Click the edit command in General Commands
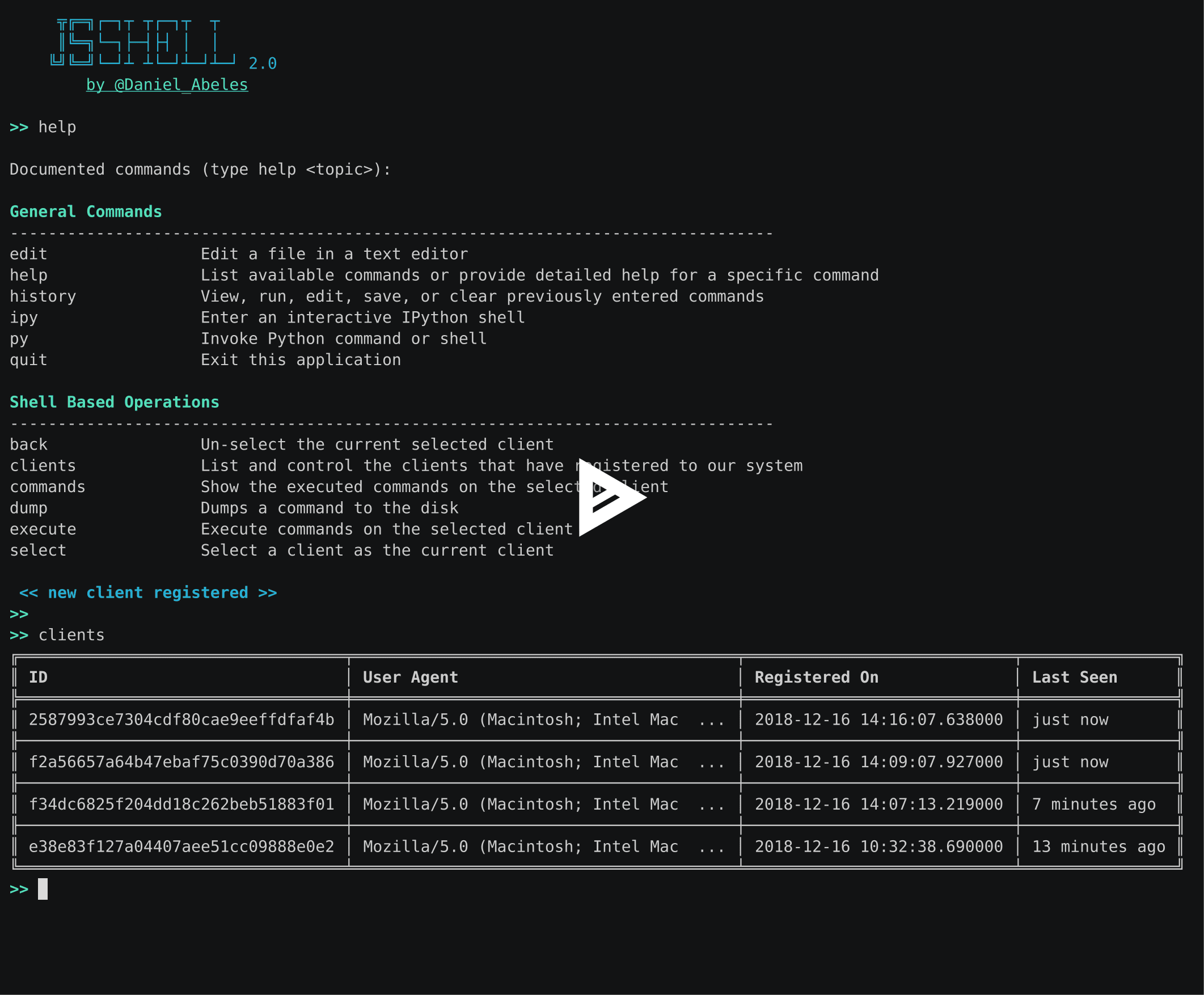Screen dimensions: 1204x995 [28, 254]
